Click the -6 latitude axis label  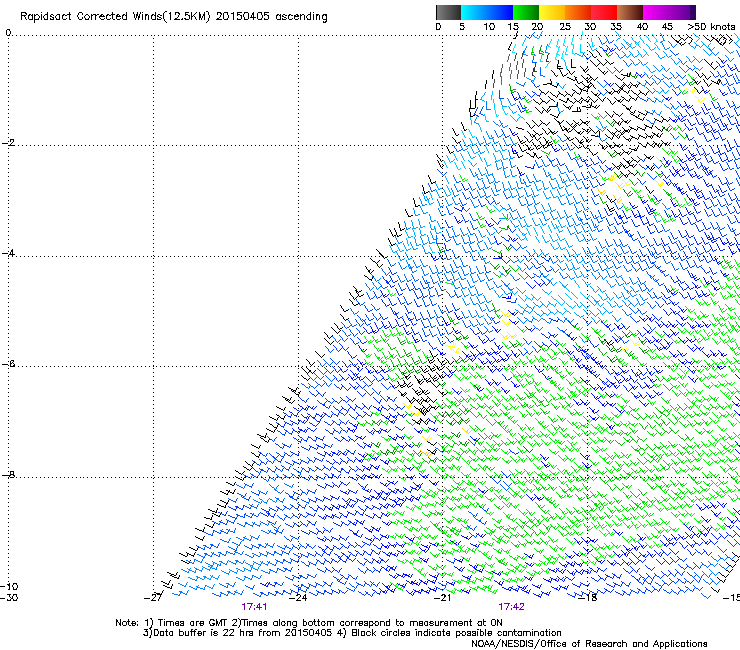tap(8, 364)
